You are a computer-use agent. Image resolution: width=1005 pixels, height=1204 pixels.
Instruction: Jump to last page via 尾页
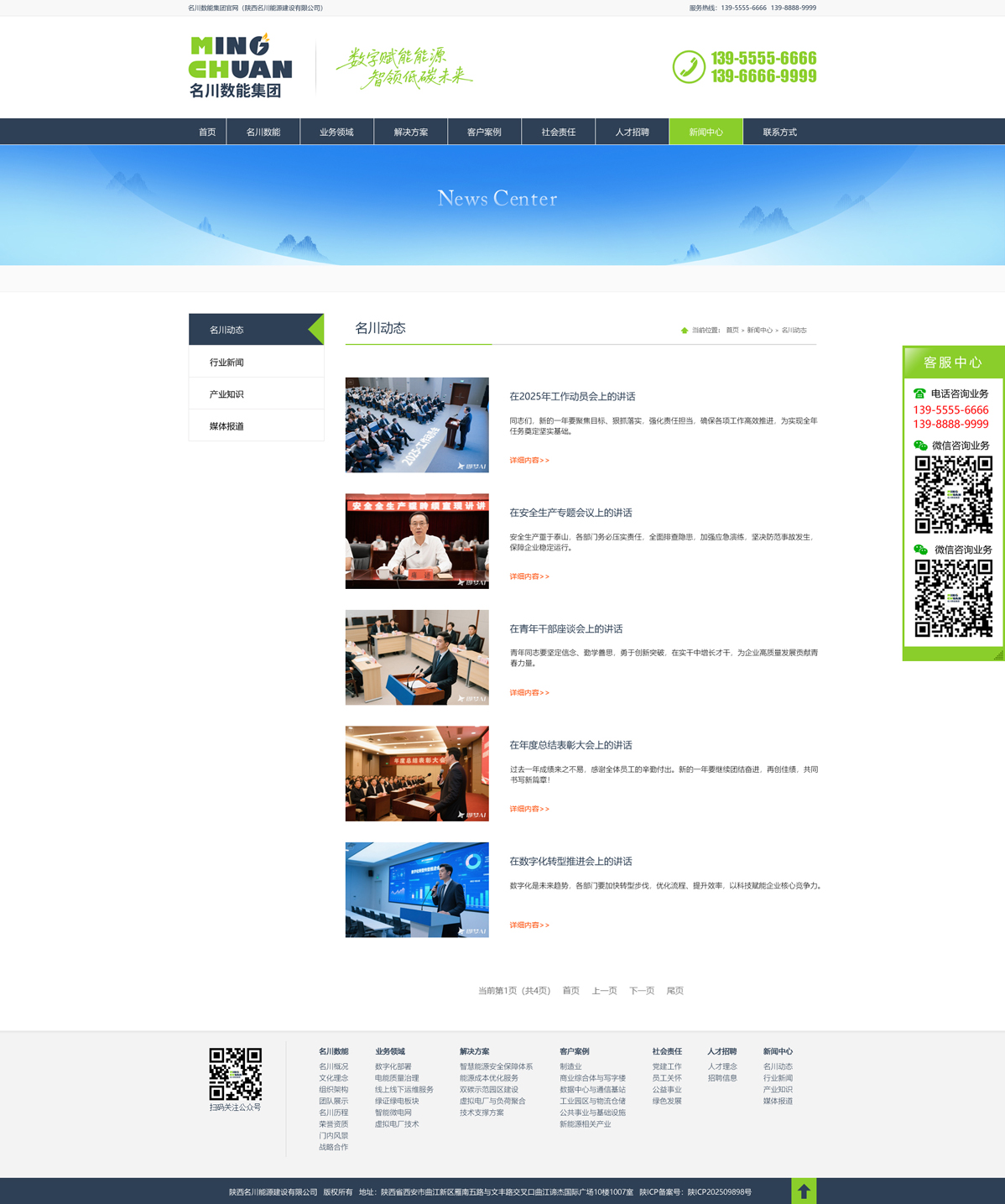[674, 991]
